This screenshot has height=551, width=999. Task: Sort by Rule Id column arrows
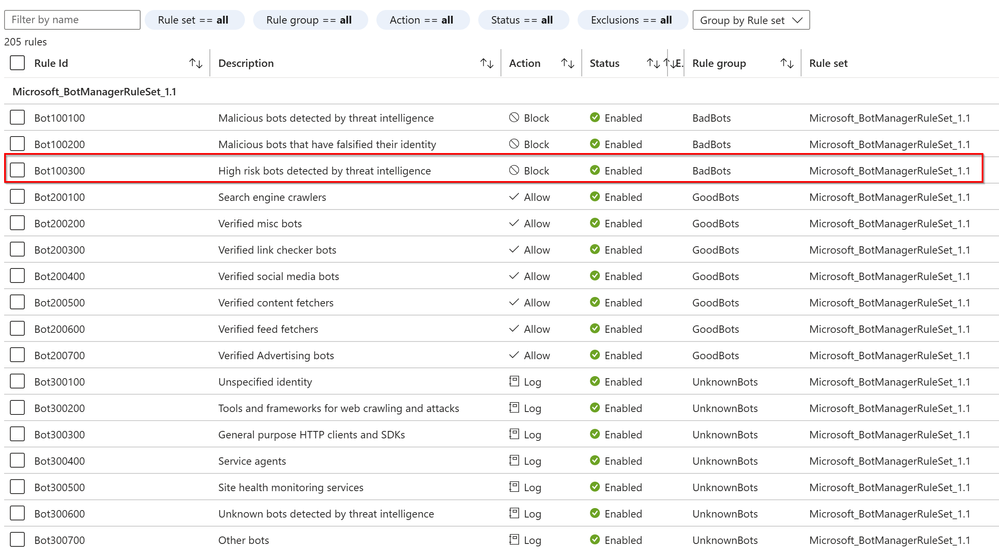pos(196,63)
